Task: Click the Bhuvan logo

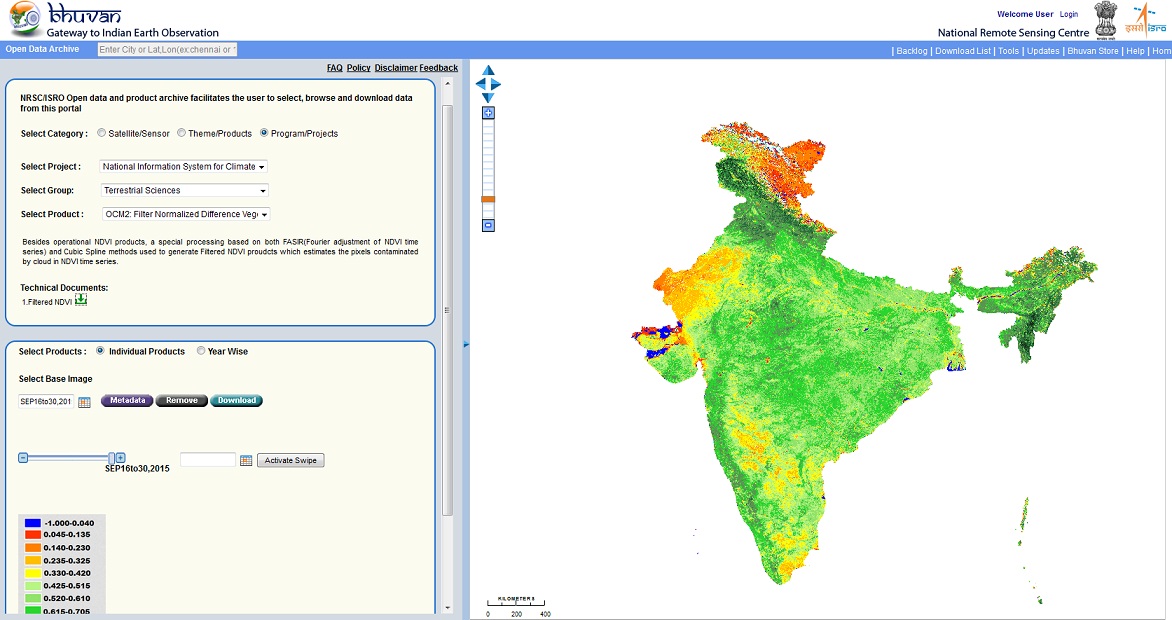Action: [25, 19]
